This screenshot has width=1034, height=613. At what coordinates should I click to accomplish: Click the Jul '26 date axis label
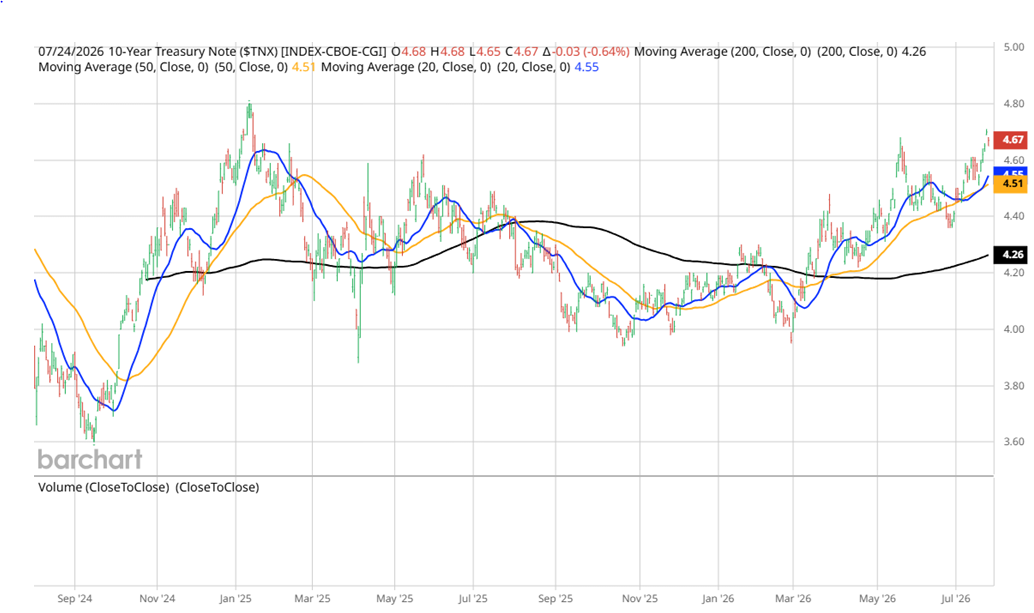(956, 598)
